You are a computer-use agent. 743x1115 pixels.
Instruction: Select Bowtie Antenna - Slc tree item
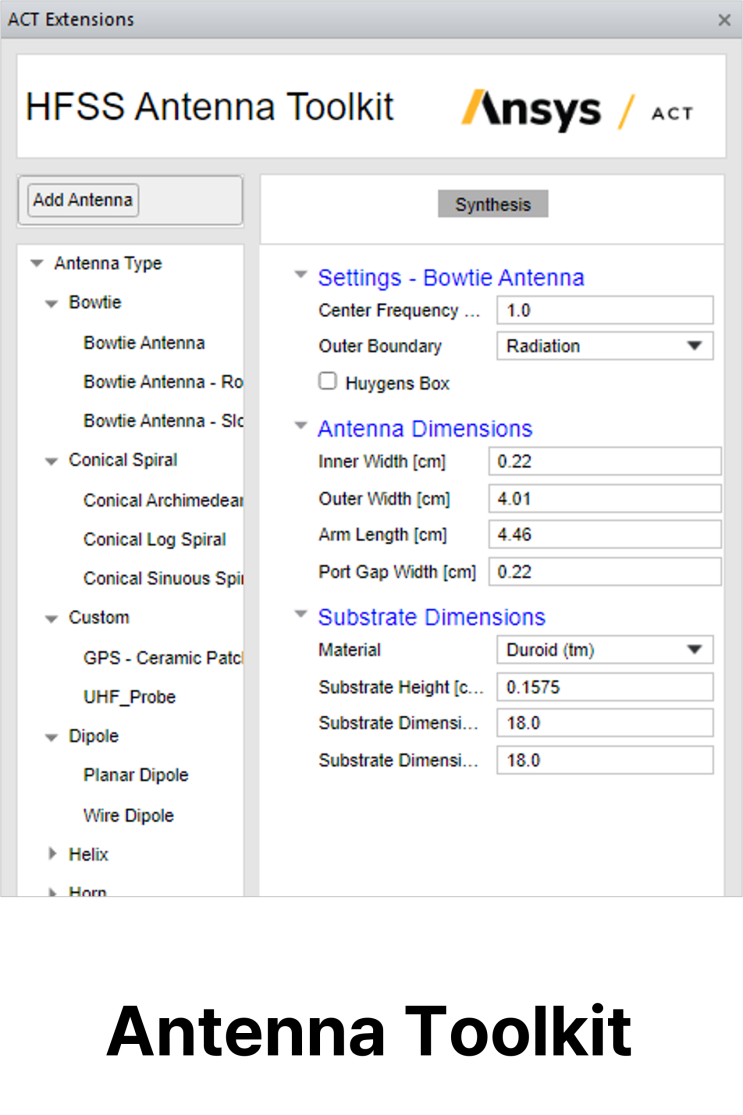click(163, 421)
